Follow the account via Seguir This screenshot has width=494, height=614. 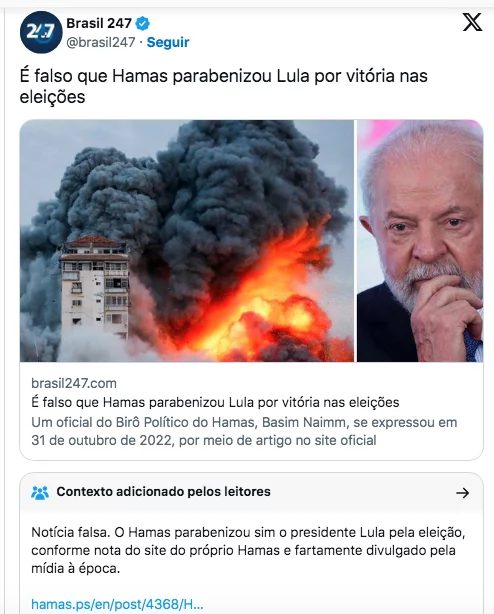coord(168,42)
